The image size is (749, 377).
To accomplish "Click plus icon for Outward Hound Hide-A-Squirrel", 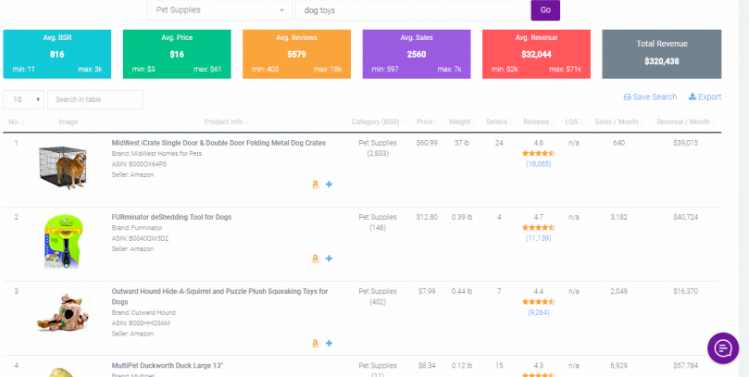I will pyautogui.click(x=329, y=343).
